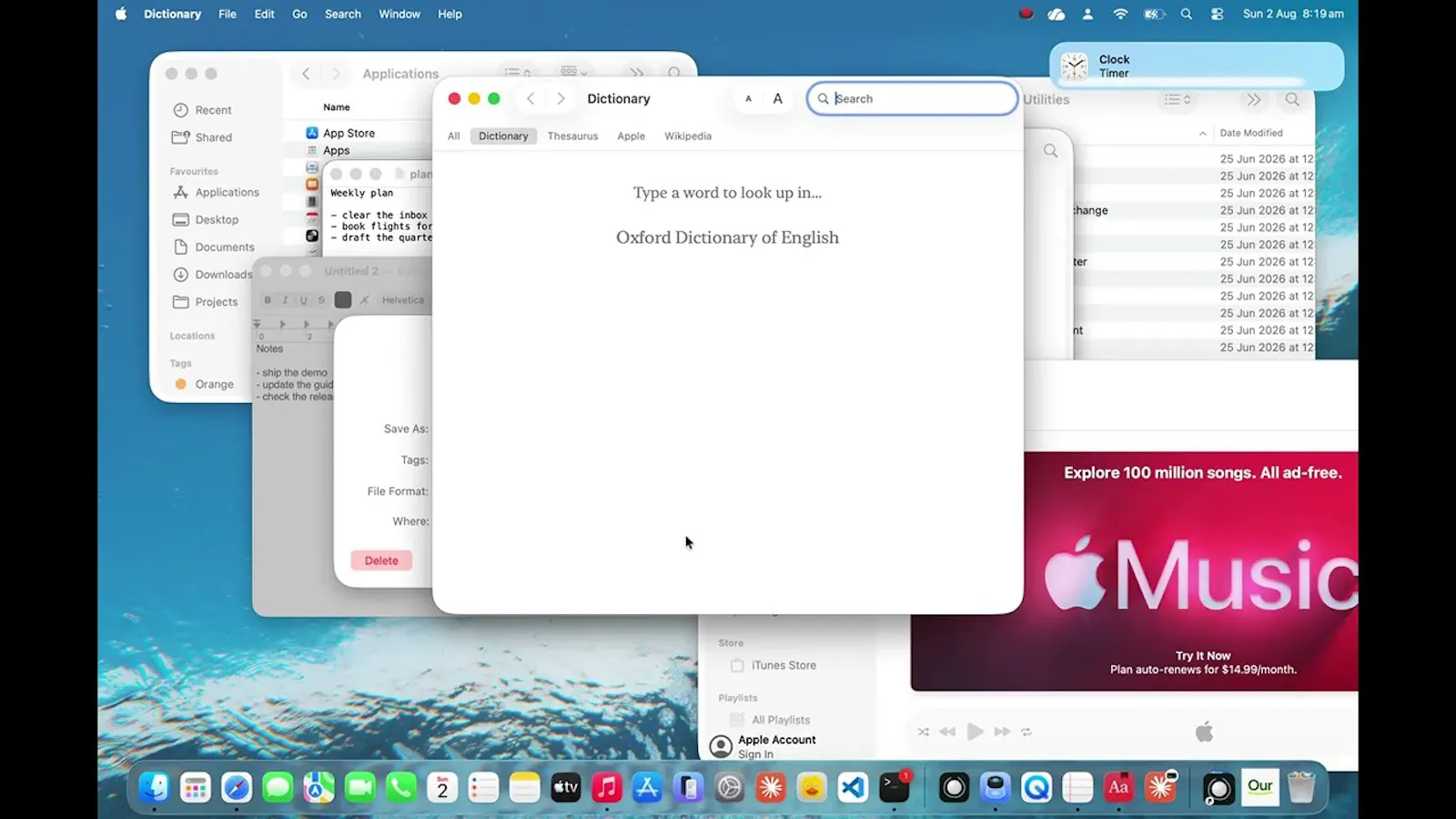Open Visual Studio Code from the Dock
The height and width of the screenshot is (819, 1456).
[x=853, y=787]
